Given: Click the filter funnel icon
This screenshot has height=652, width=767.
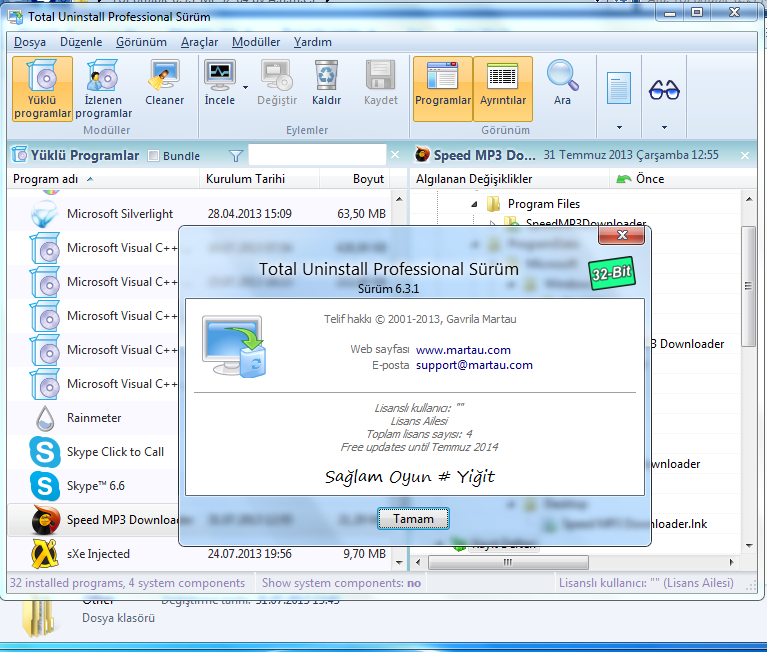Looking at the screenshot, I should click(236, 156).
